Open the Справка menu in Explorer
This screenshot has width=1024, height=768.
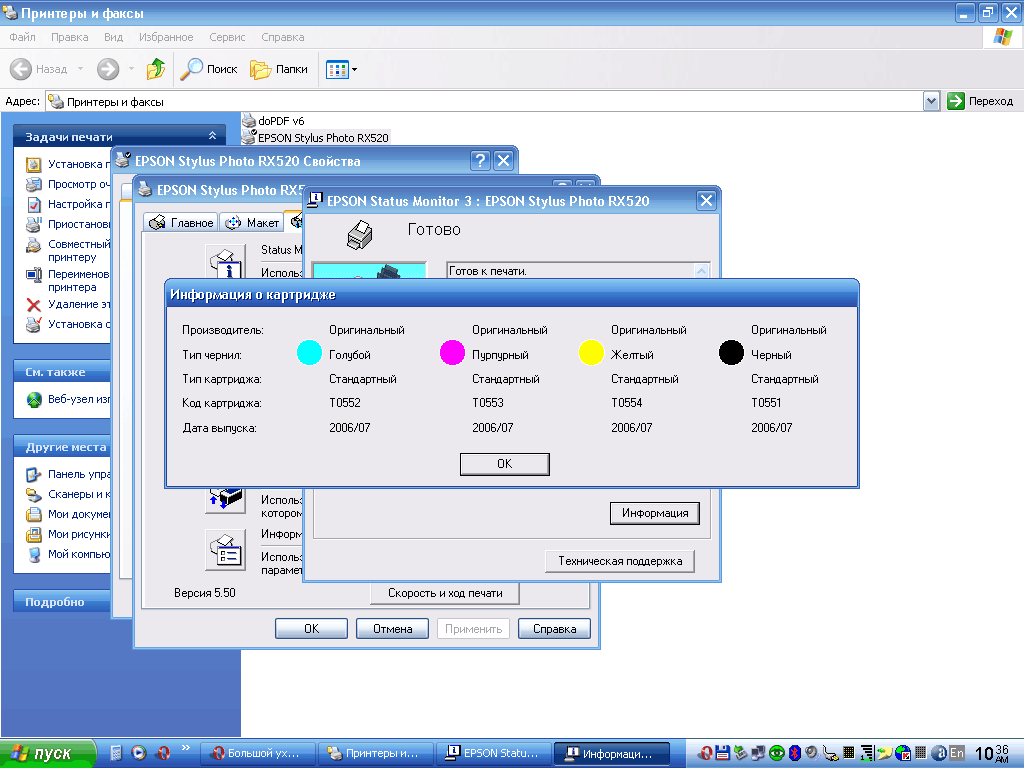coord(283,37)
